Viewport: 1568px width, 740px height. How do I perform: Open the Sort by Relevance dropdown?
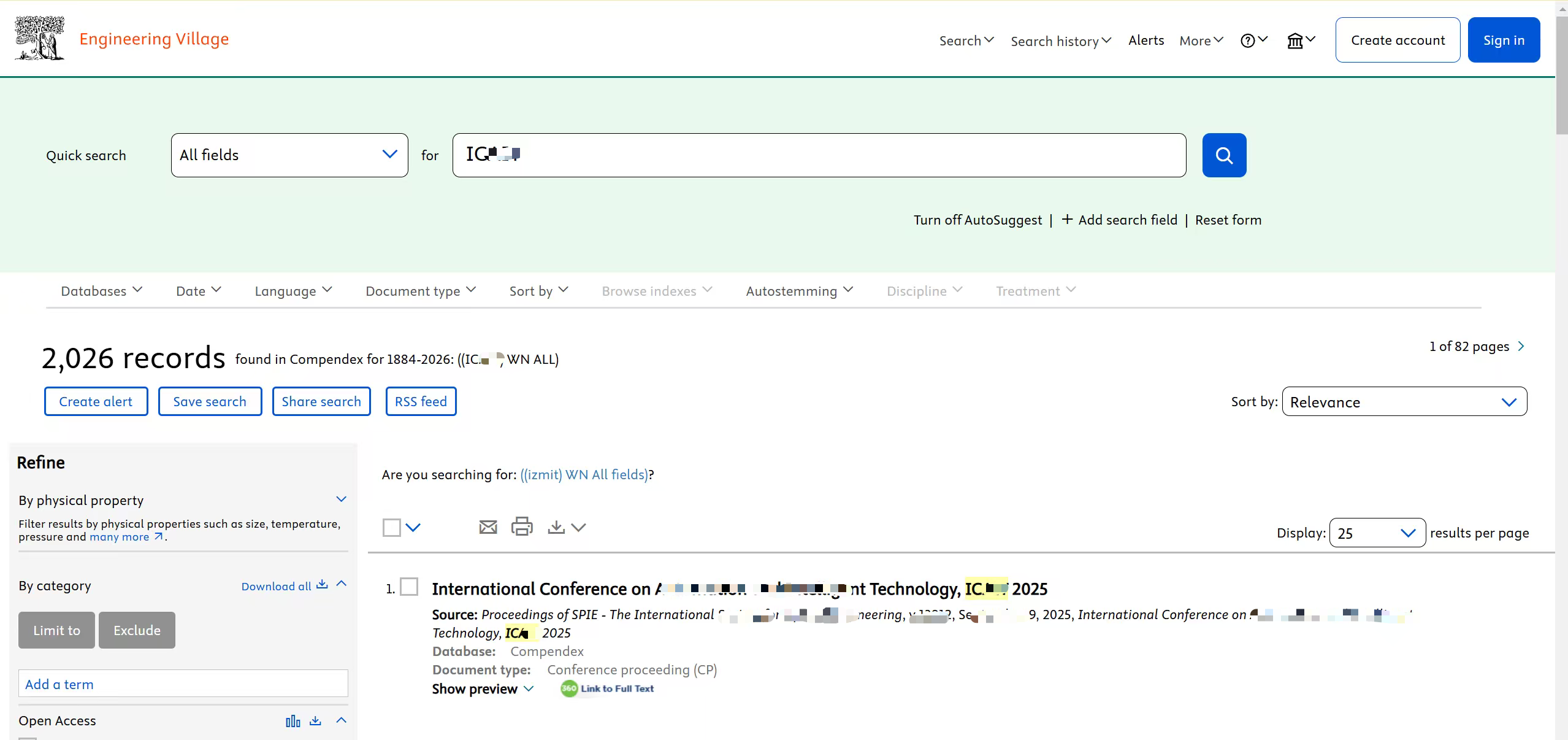1404,402
